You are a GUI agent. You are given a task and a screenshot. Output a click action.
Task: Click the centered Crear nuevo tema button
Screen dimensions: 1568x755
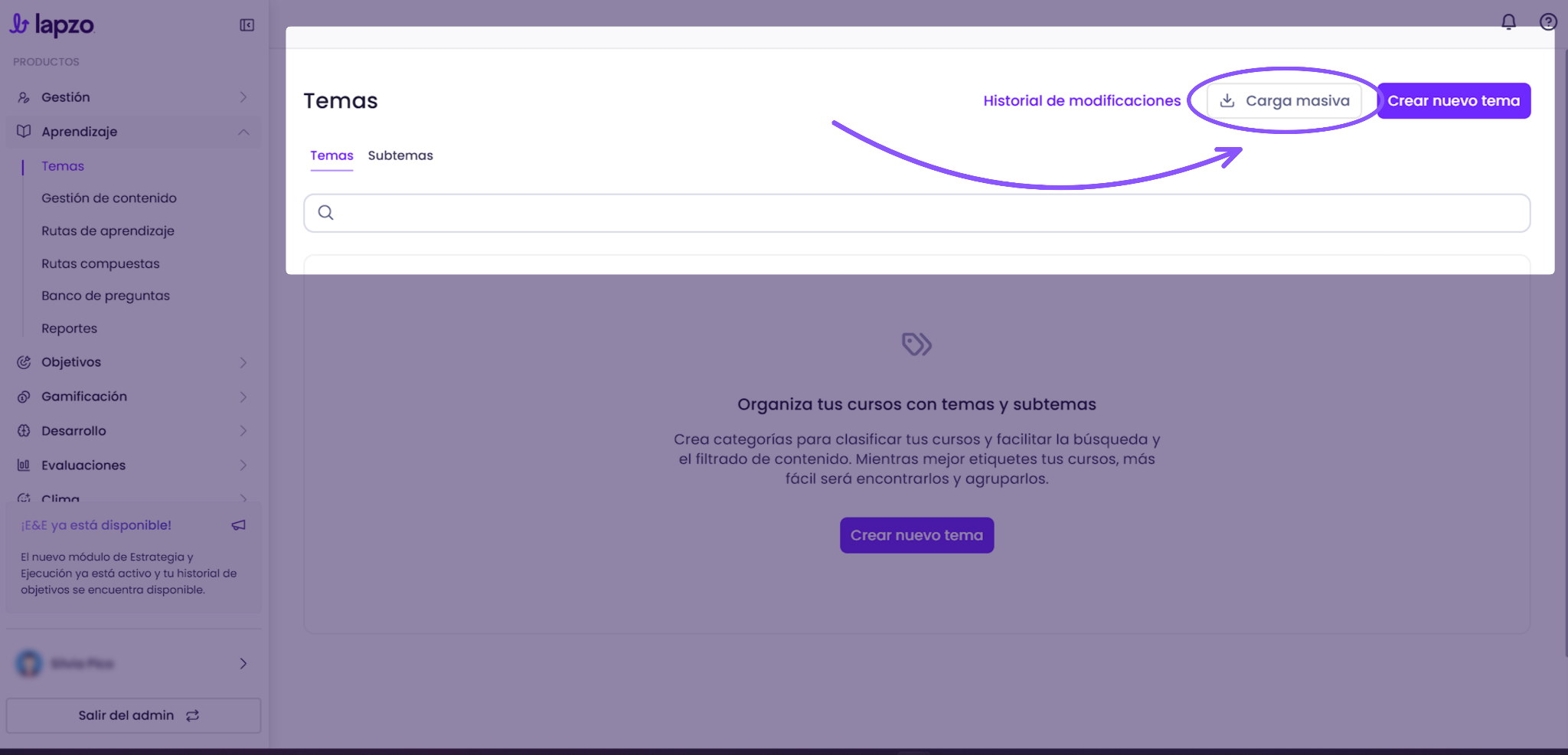point(916,535)
